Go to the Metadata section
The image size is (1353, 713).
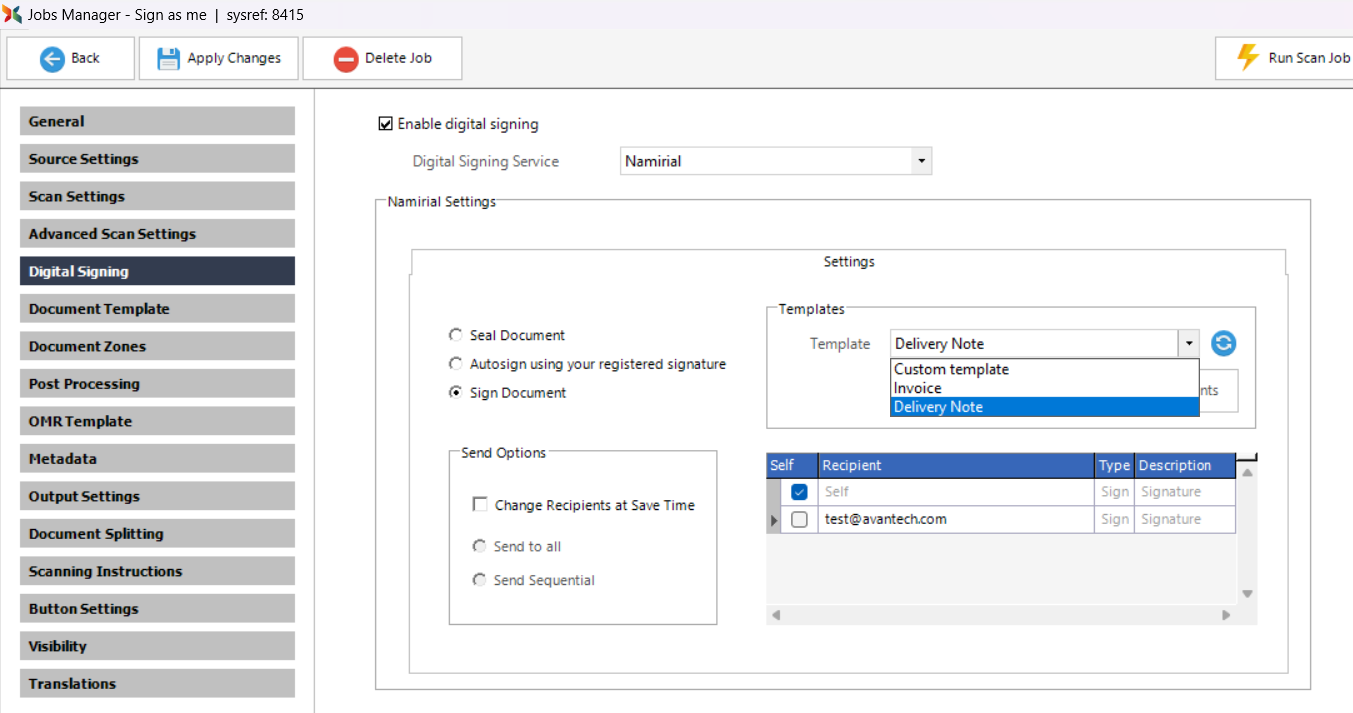pyautogui.click(x=157, y=459)
